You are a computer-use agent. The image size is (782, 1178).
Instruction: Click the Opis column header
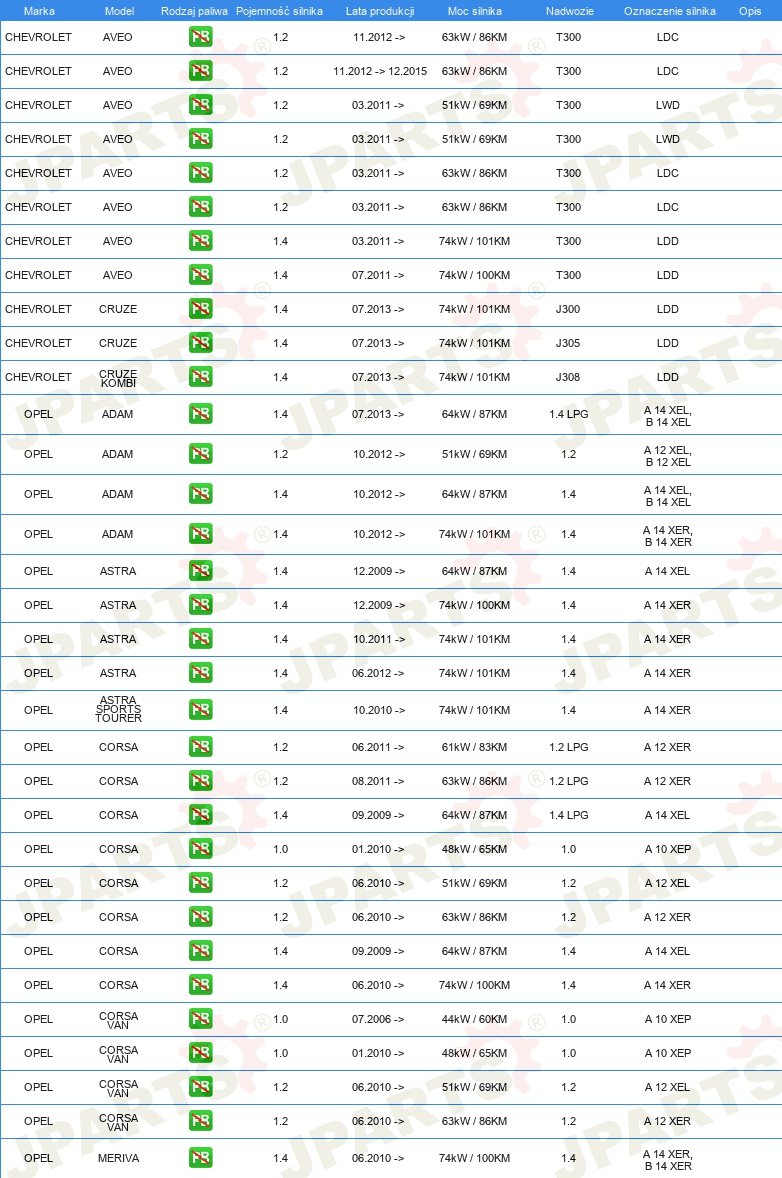click(x=750, y=11)
